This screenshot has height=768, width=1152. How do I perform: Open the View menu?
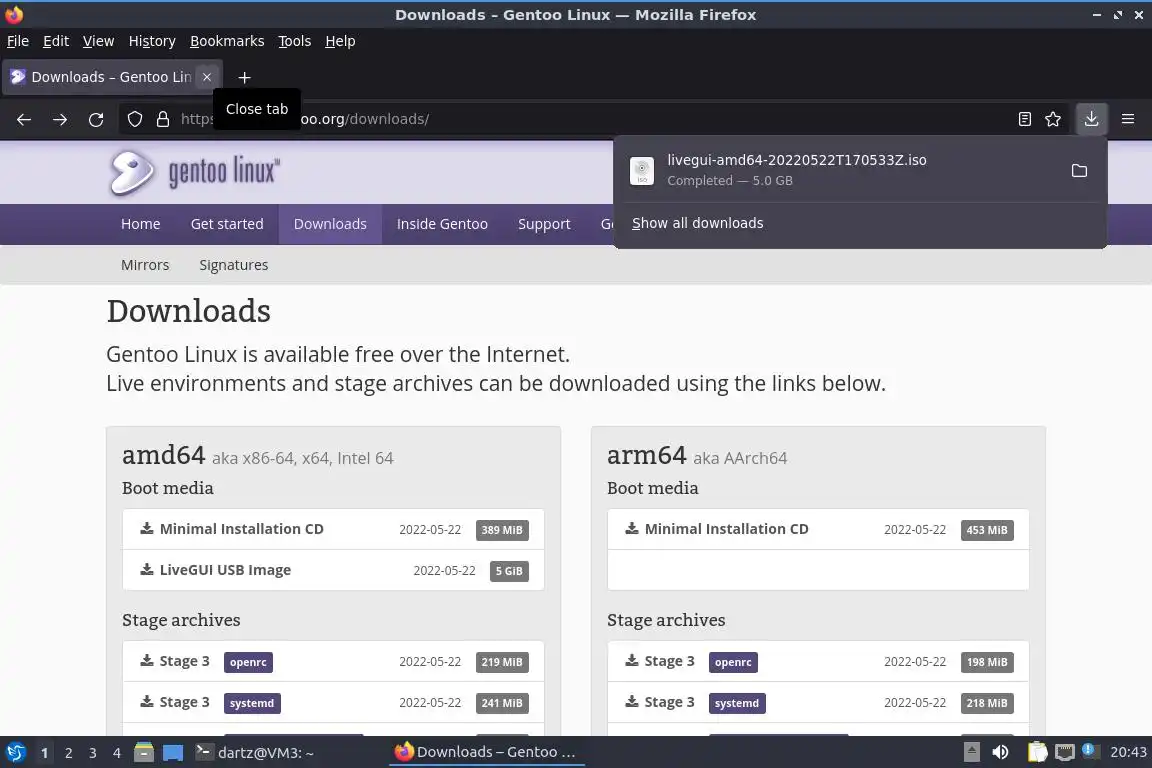coord(98,41)
